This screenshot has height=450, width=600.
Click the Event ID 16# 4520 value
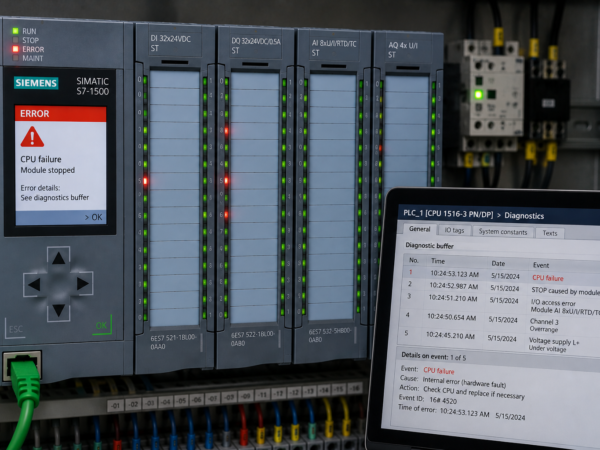point(443,401)
